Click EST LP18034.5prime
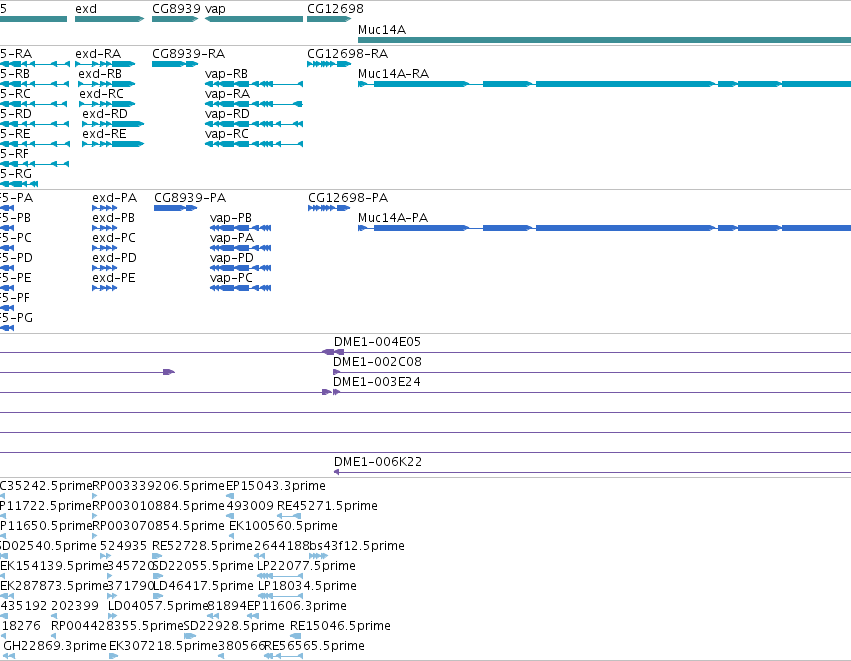The height and width of the screenshot is (661, 851). [x=307, y=586]
